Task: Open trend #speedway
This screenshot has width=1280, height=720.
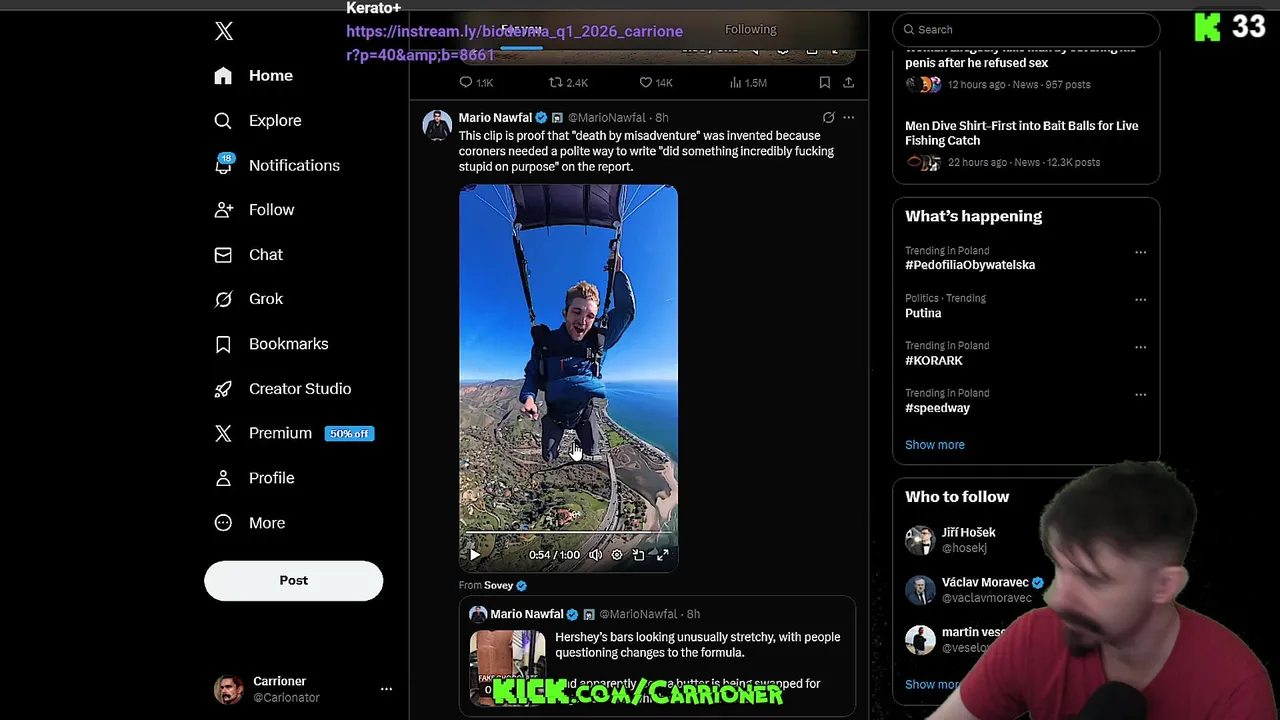Action: pyautogui.click(x=937, y=408)
